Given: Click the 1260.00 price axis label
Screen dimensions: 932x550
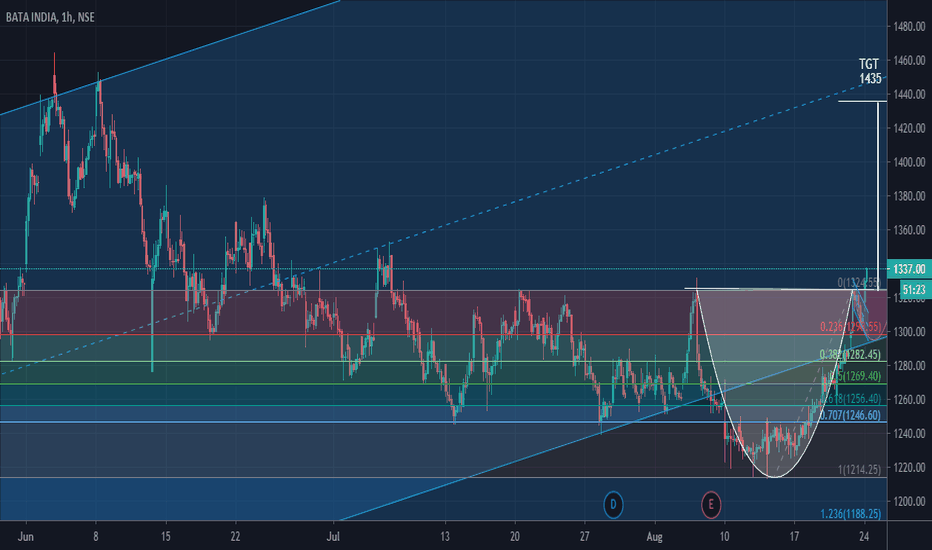Looking at the screenshot, I should (x=909, y=399).
